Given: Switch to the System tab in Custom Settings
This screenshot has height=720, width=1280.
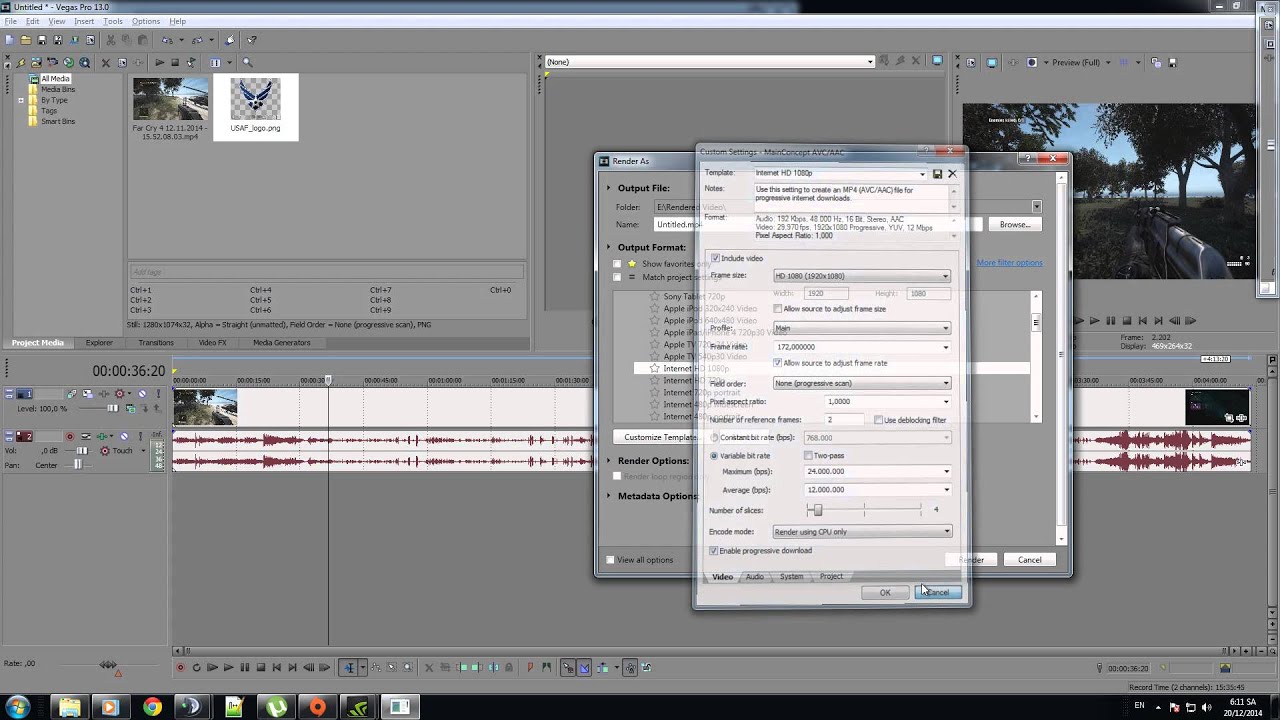Looking at the screenshot, I should [x=791, y=577].
